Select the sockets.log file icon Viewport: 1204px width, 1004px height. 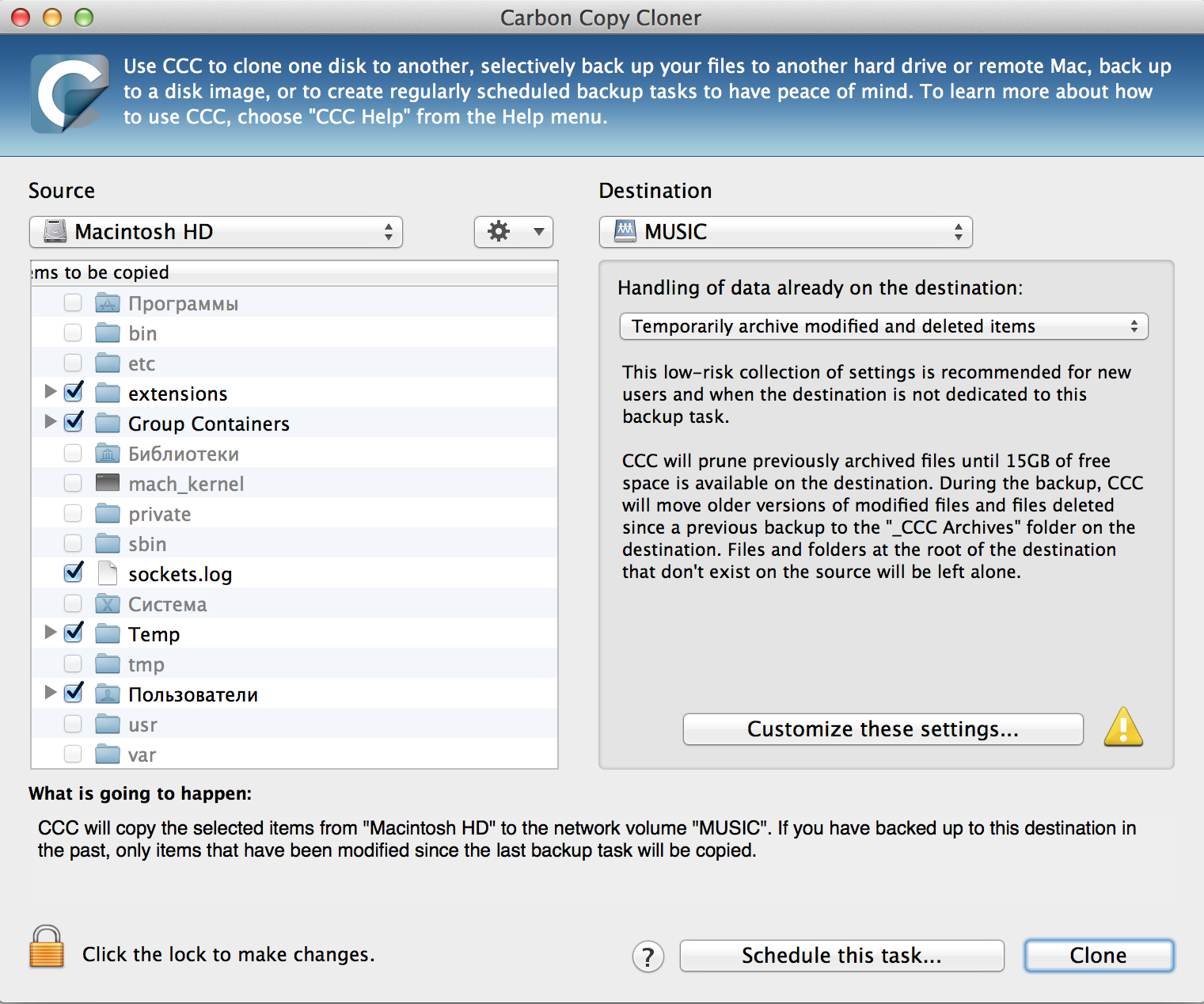[x=107, y=573]
